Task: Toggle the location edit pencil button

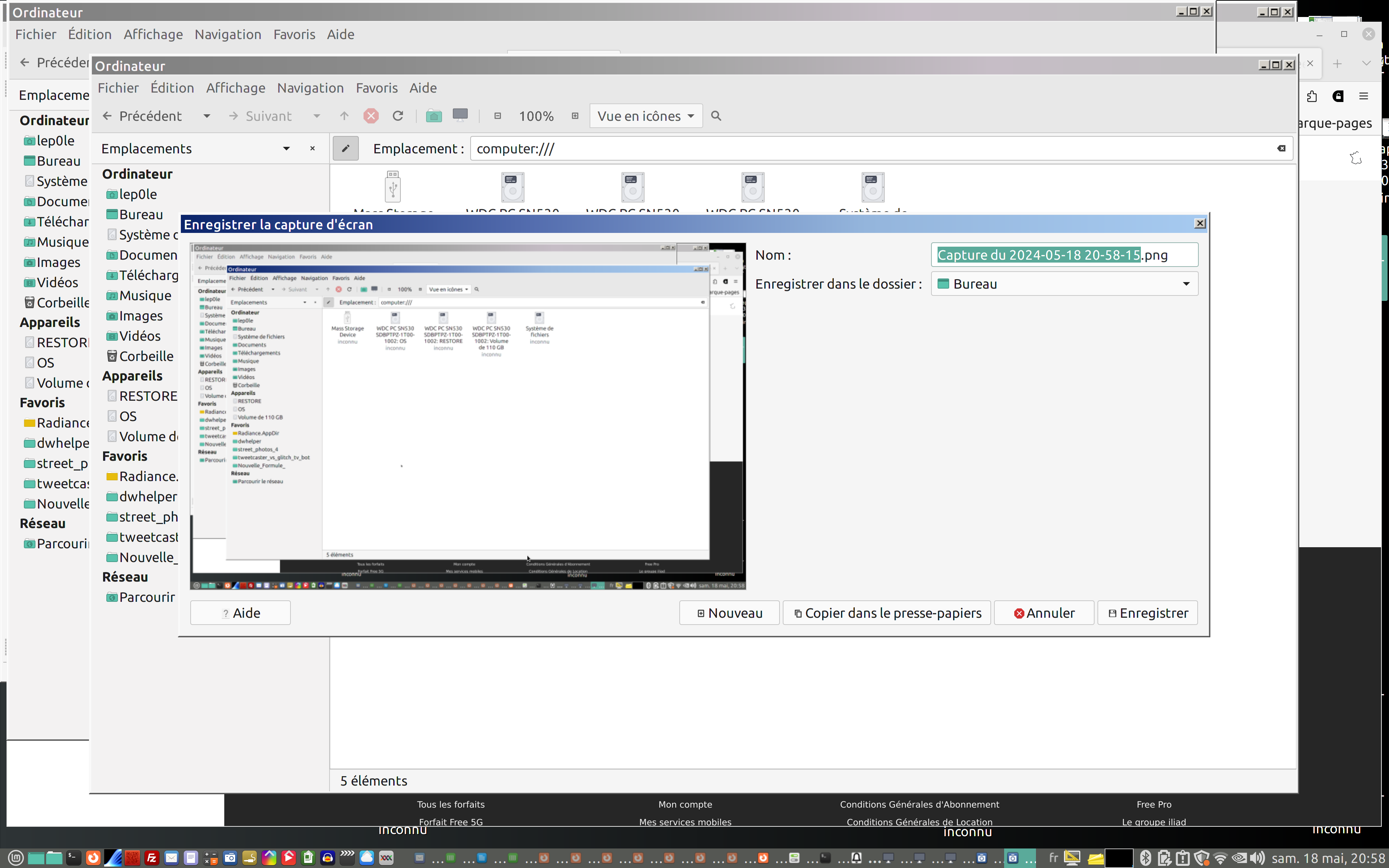Action: coord(345,149)
